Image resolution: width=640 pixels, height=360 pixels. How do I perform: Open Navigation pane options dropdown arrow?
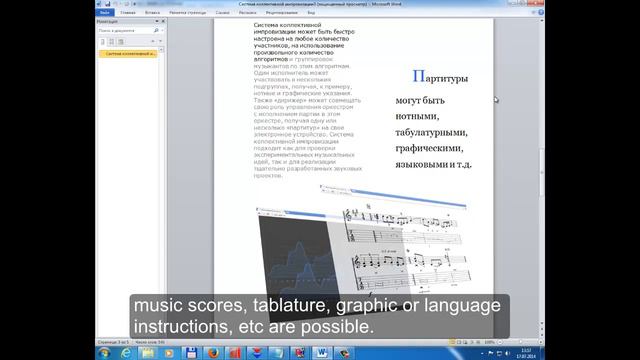pos(157,21)
